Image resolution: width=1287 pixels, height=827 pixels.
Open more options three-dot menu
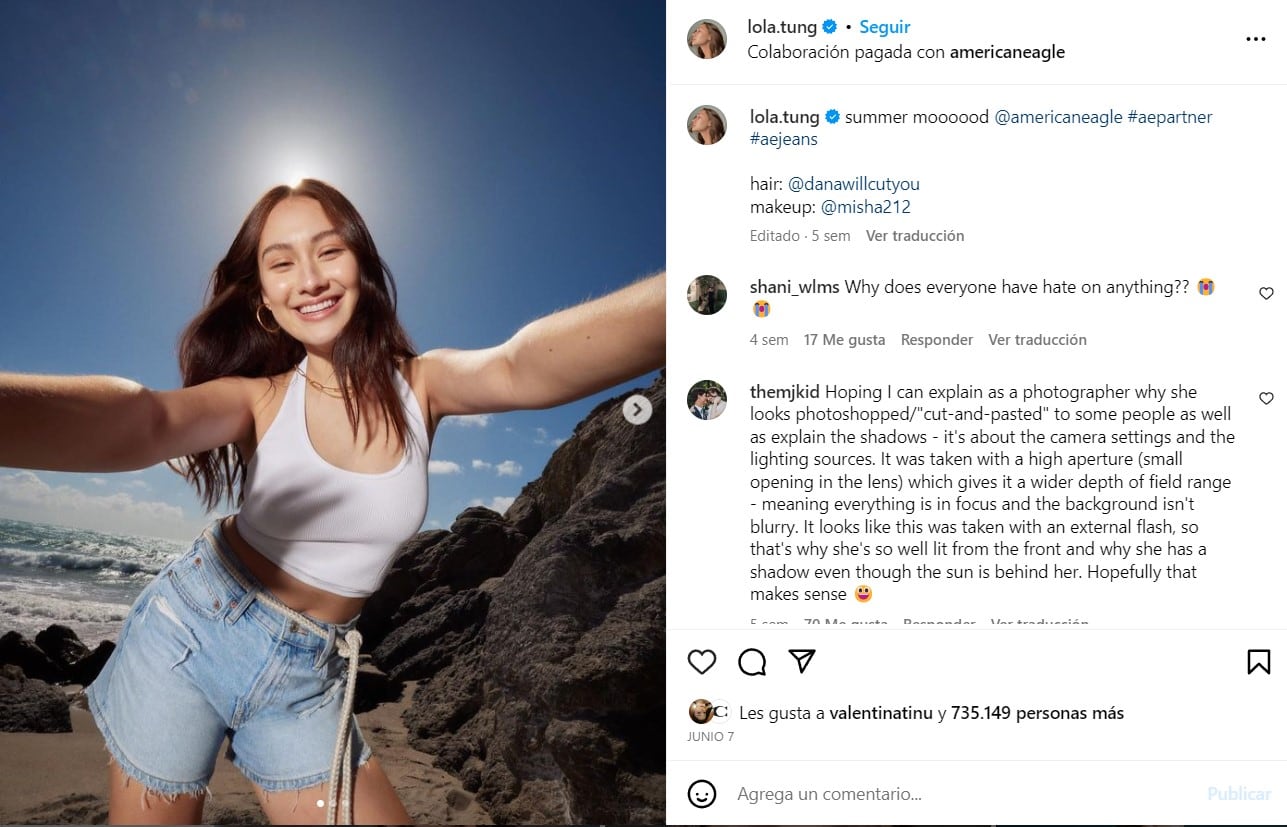(x=1255, y=39)
